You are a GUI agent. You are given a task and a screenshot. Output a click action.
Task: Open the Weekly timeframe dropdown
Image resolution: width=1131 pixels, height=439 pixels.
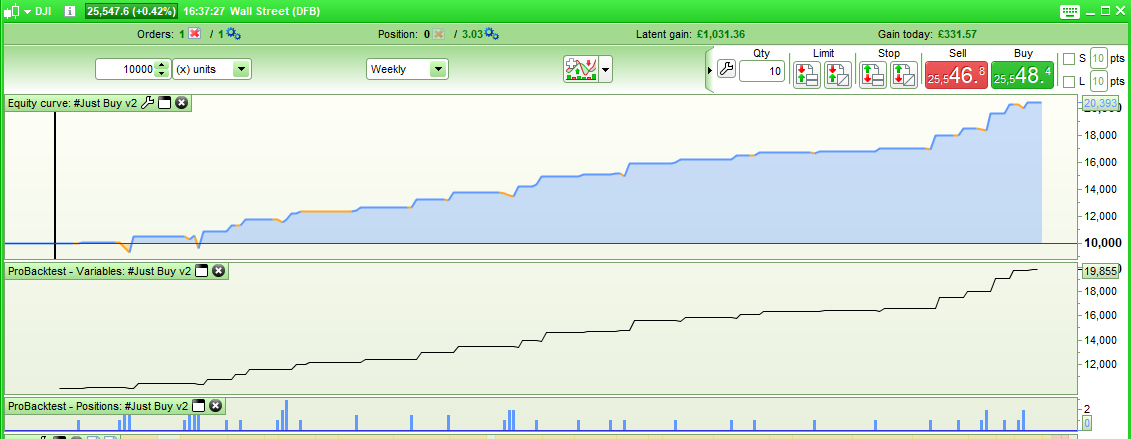click(x=407, y=69)
